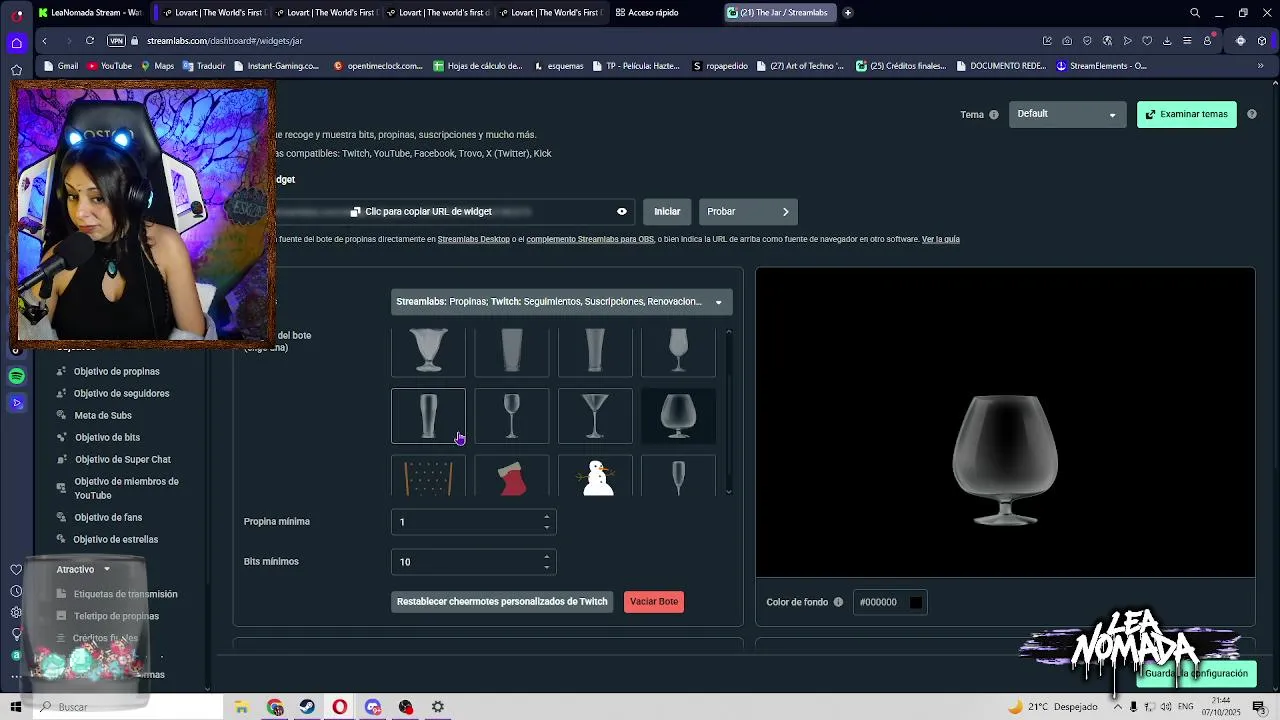This screenshot has height=720, width=1280.
Task: Open heart bookmarks icon in browser sidebar
Action: (16, 569)
